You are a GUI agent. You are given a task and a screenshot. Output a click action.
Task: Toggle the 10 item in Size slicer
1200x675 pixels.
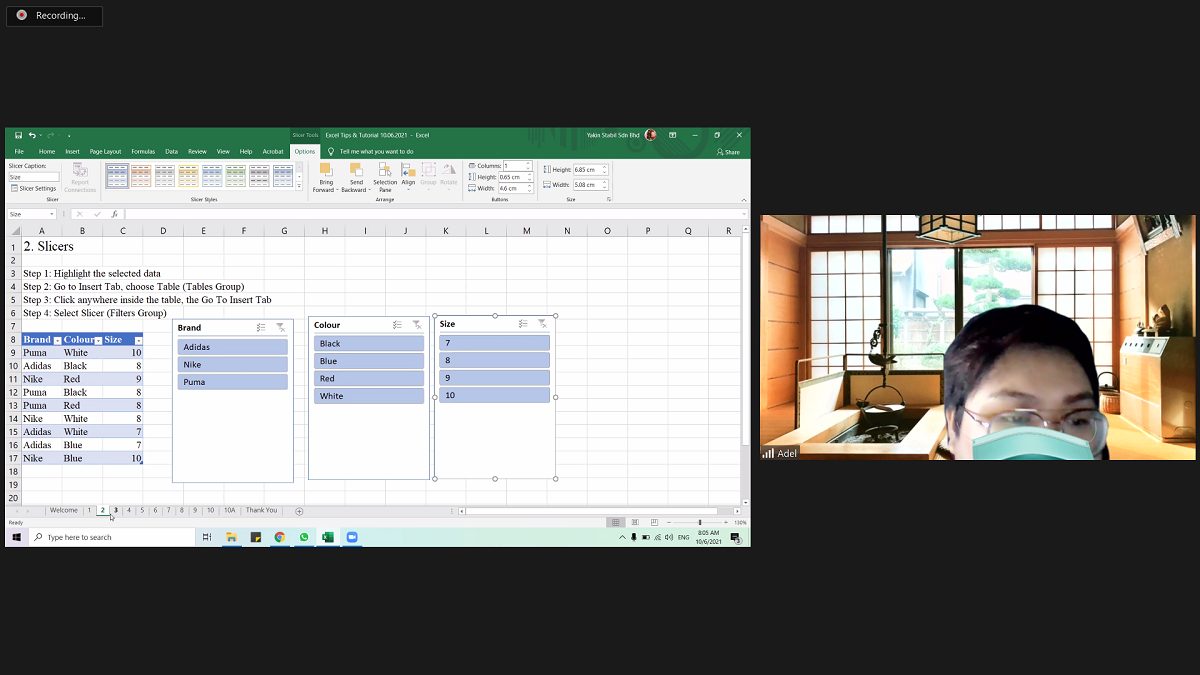494,395
